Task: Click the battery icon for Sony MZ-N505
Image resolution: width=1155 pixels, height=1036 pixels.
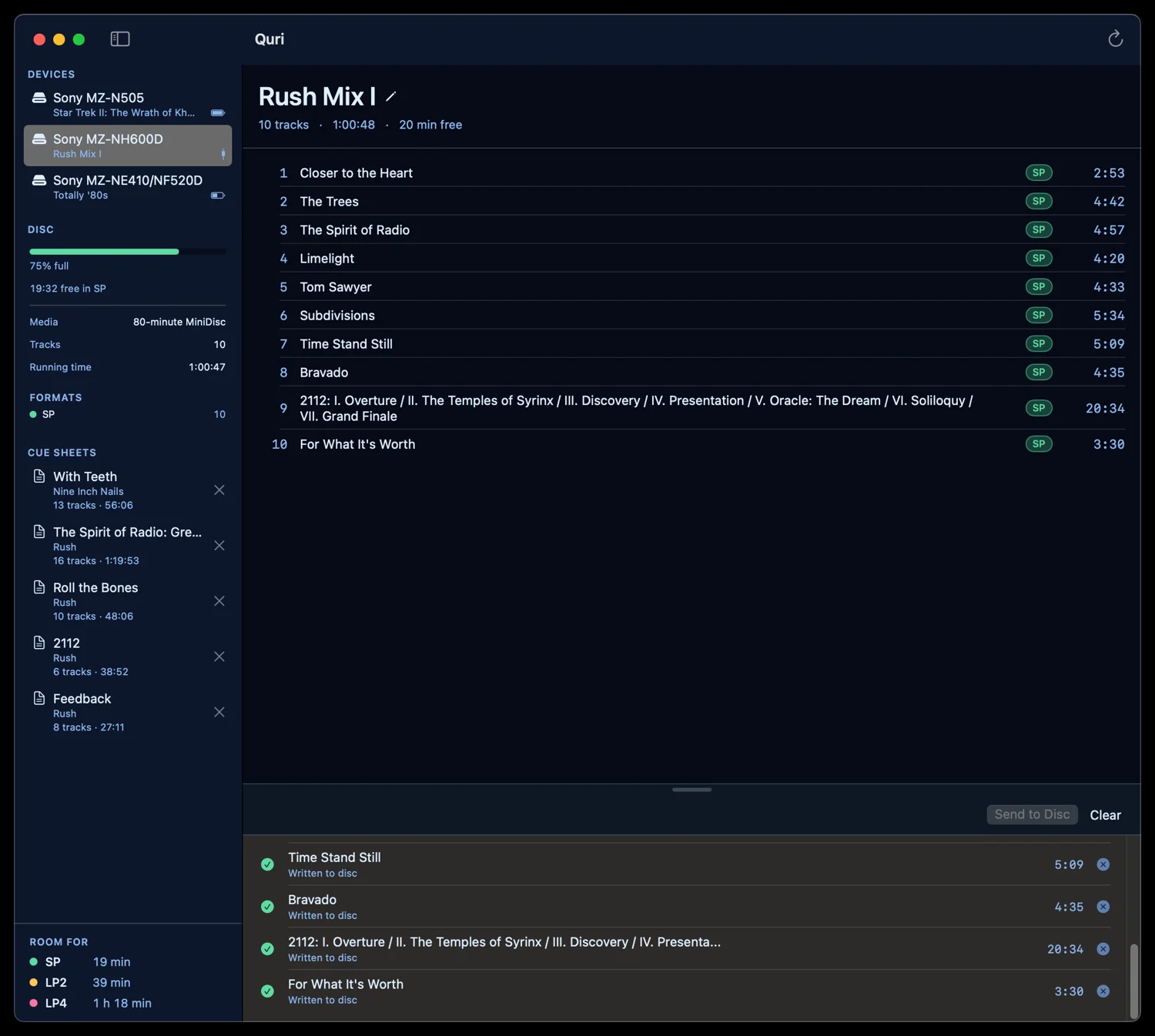Action: (218, 113)
